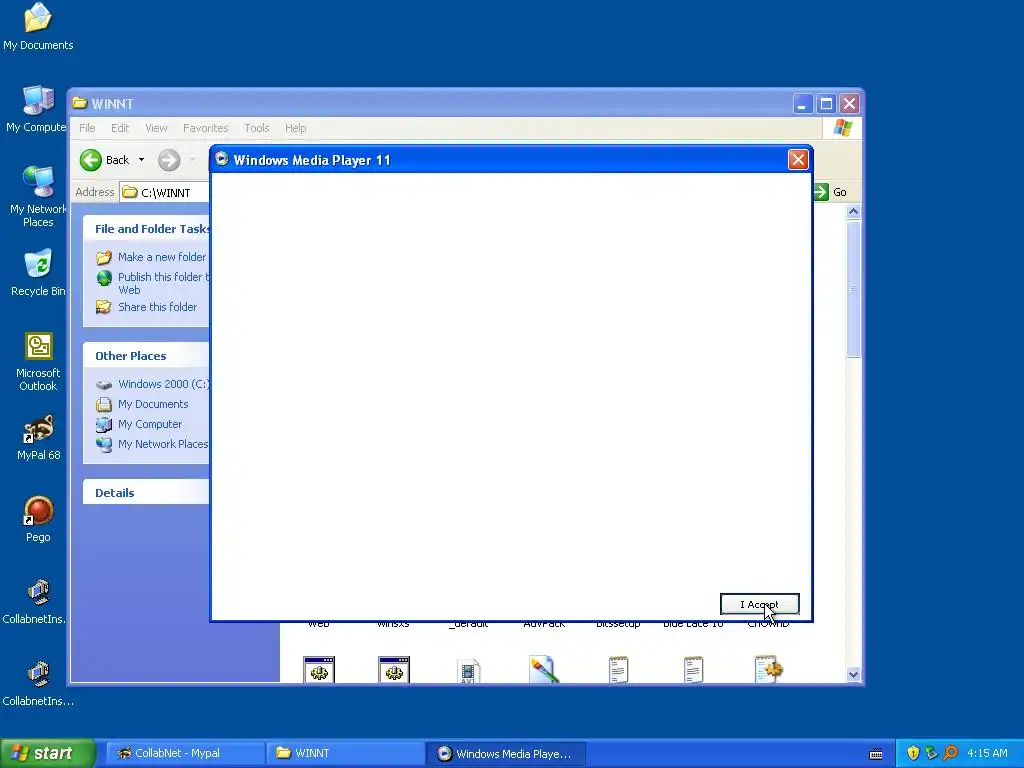The image size is (1024, 768).
Task: Click the Share this folder link
Action: click(157, 307)
